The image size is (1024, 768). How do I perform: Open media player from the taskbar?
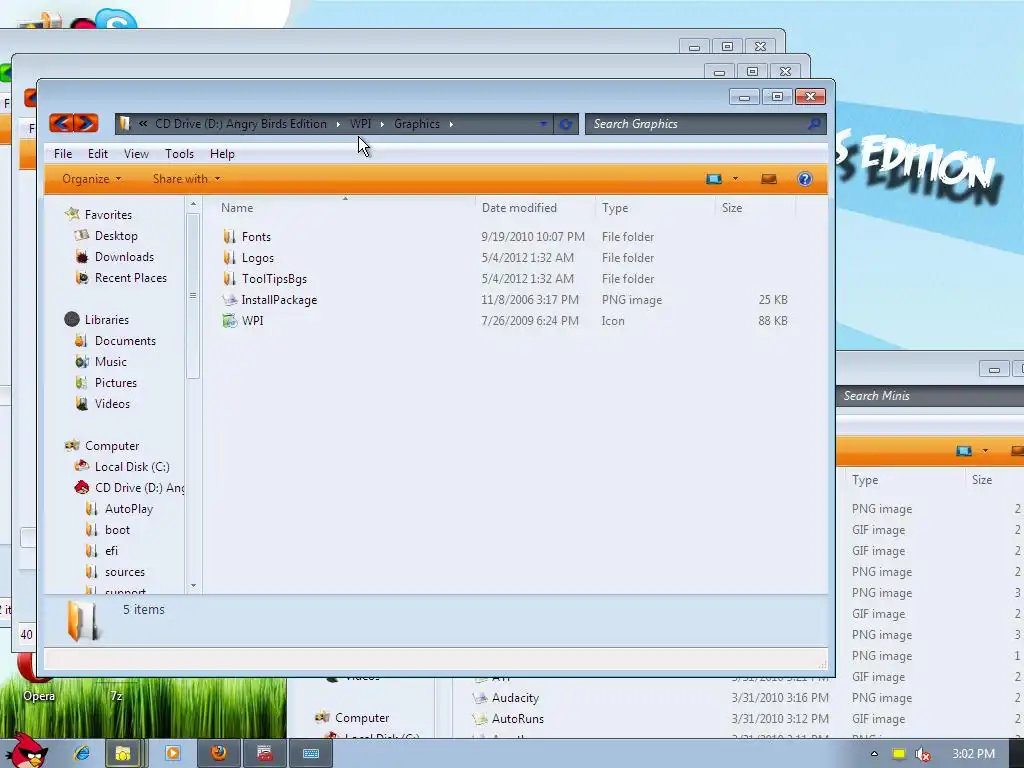pyautogui.click(x=172, y=754)
